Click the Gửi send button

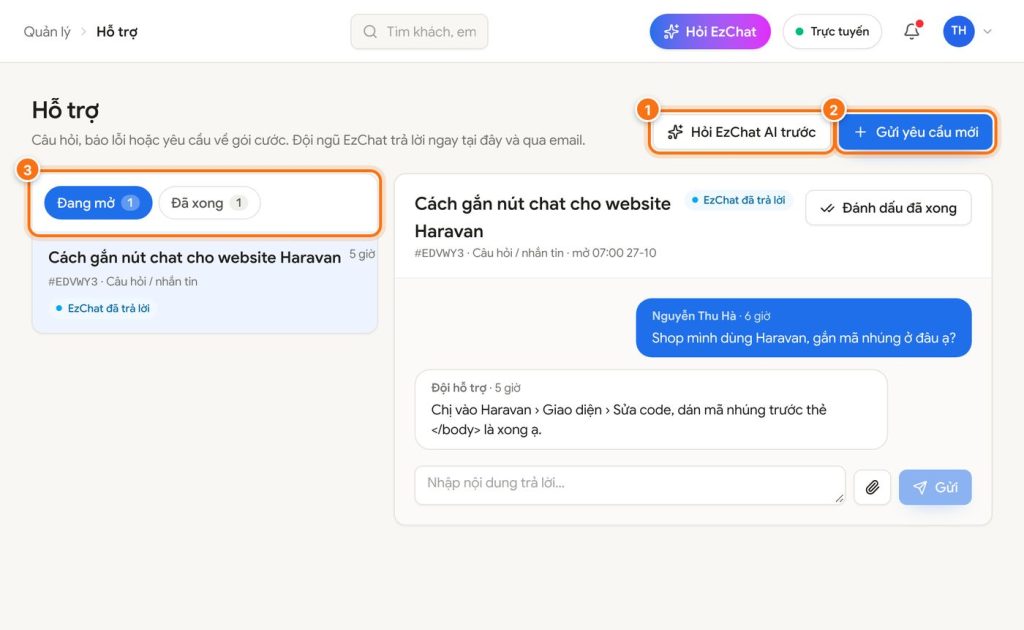935,487
